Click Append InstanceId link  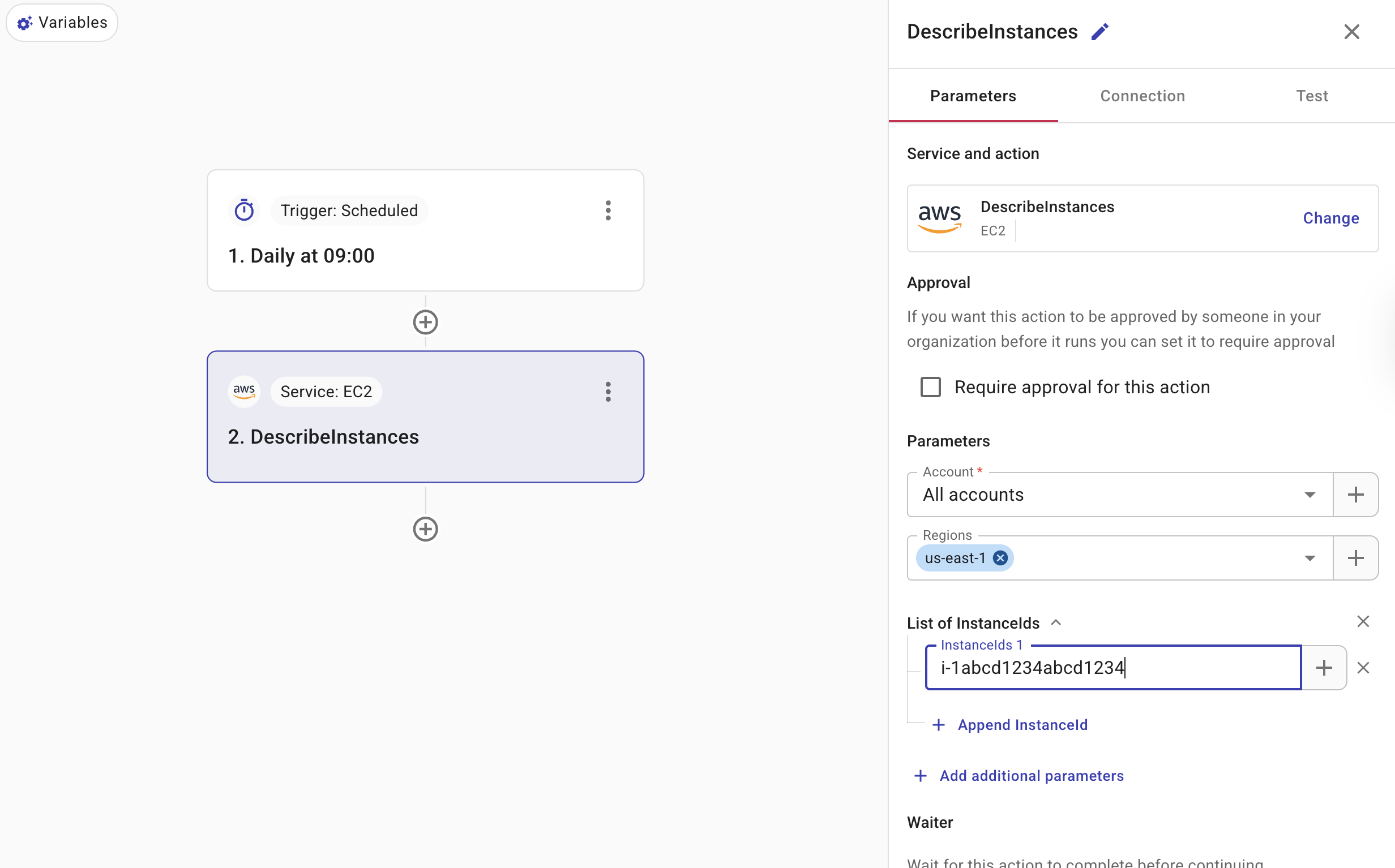(1022, 725)
